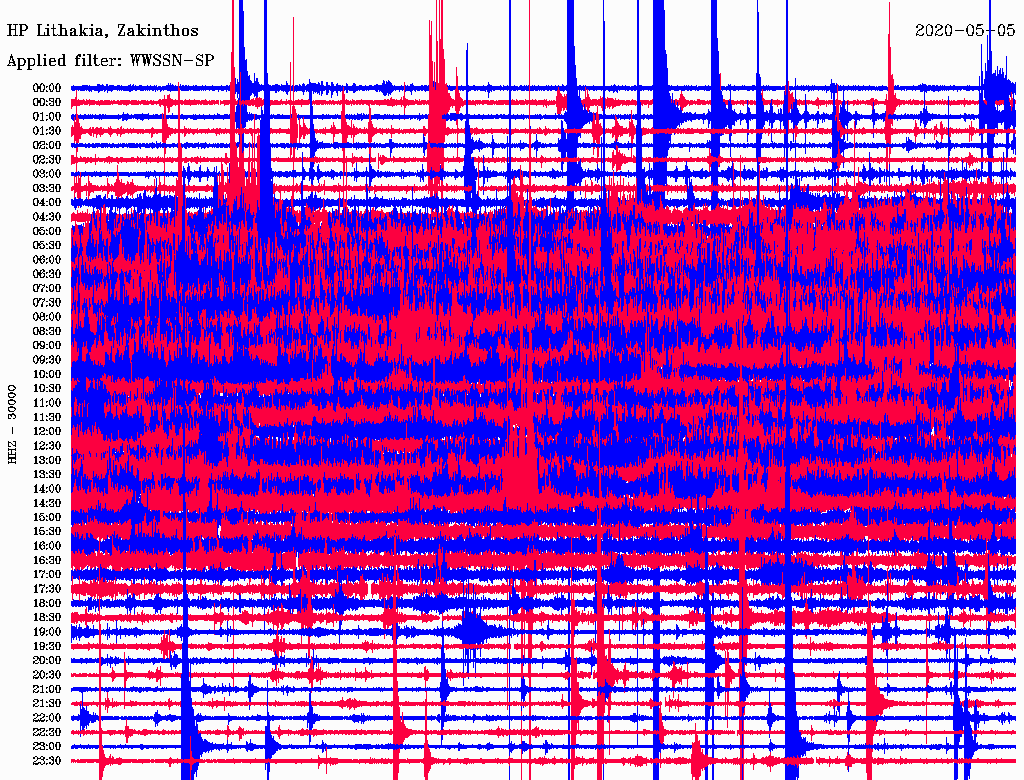This screenshot has width=1024, height=780.
Task: Select the 21:30 time row label
Action: coord(47,704)
